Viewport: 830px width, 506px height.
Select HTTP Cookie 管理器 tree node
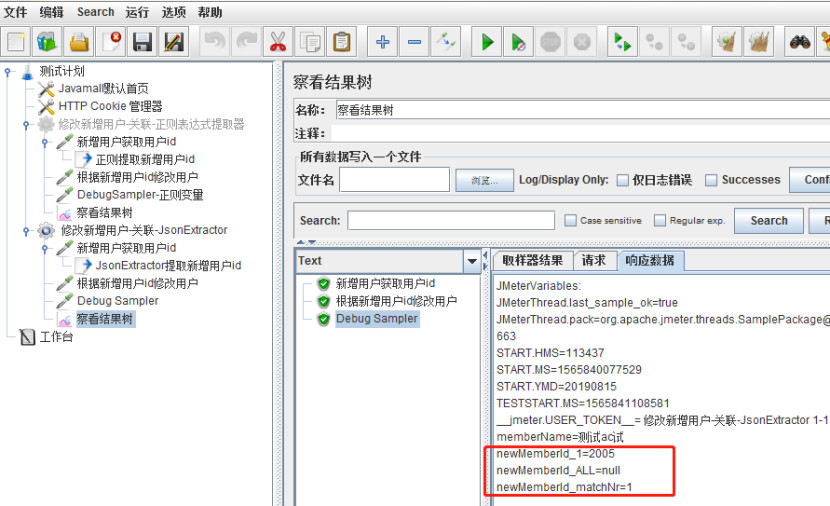pyautogui.click(x=110, y=106)
